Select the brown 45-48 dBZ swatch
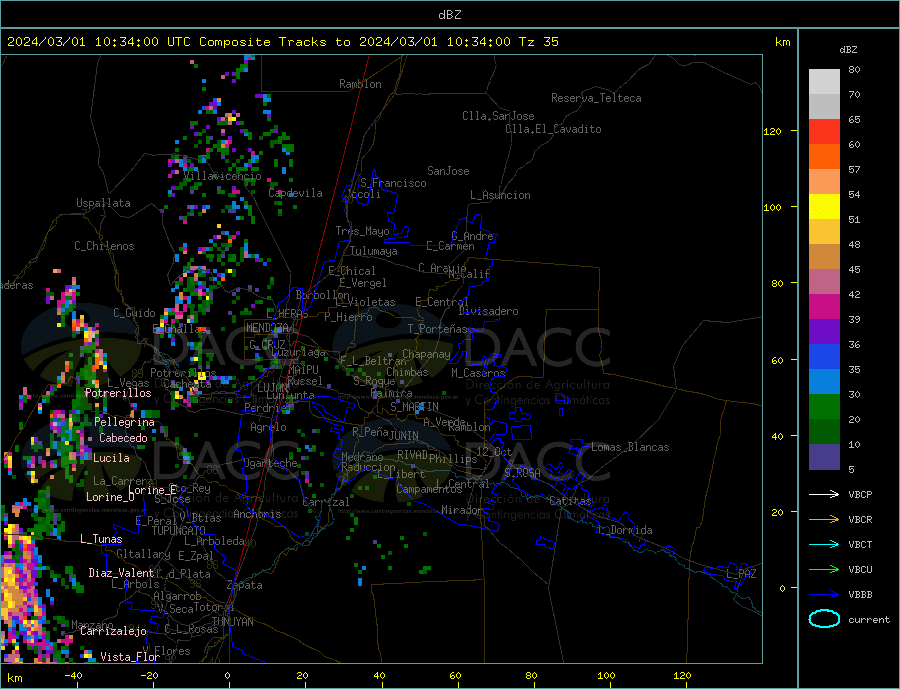Image resolution: width=900 pixels, height=689 pixels. pos(824,257)
